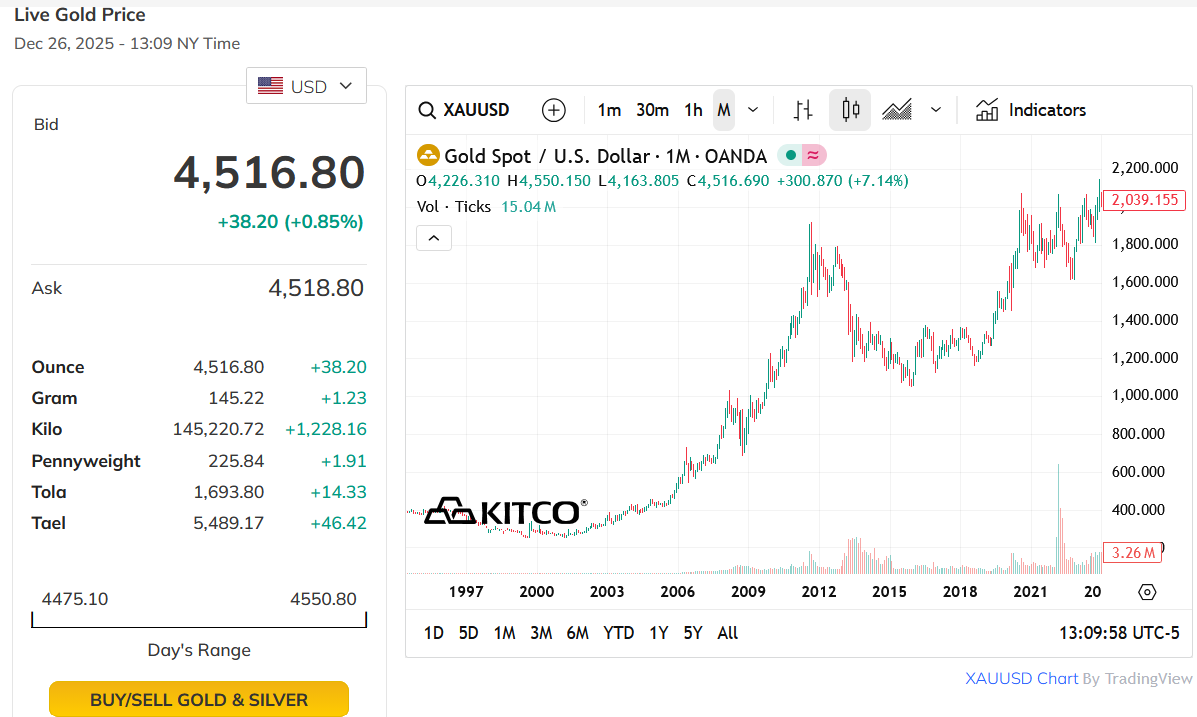Click the Gold Spot symbol logo
The width and height of the screenshot is (1197, 717).
pos(428,156)
